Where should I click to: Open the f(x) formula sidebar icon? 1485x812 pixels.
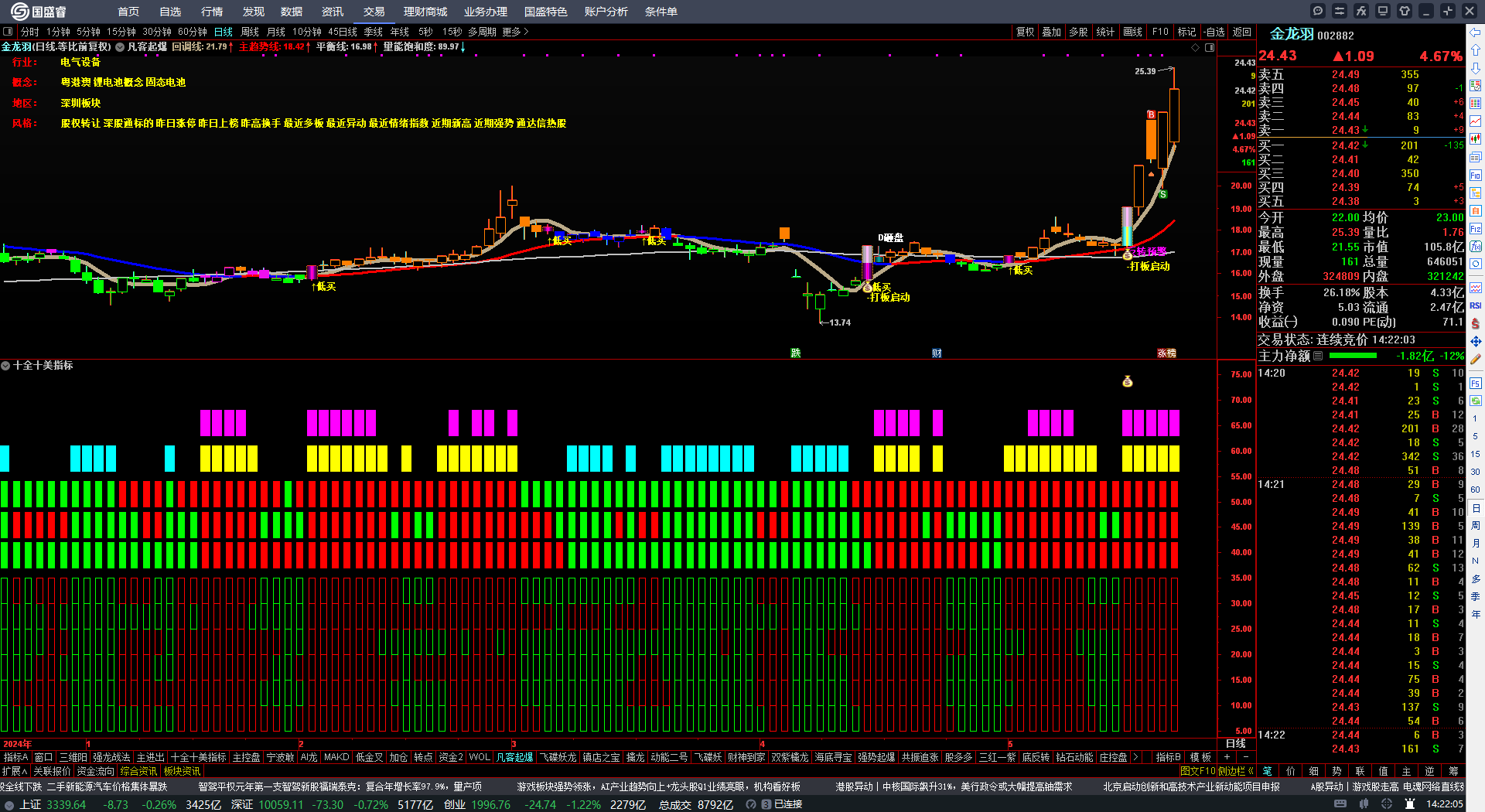[1476, 247]
